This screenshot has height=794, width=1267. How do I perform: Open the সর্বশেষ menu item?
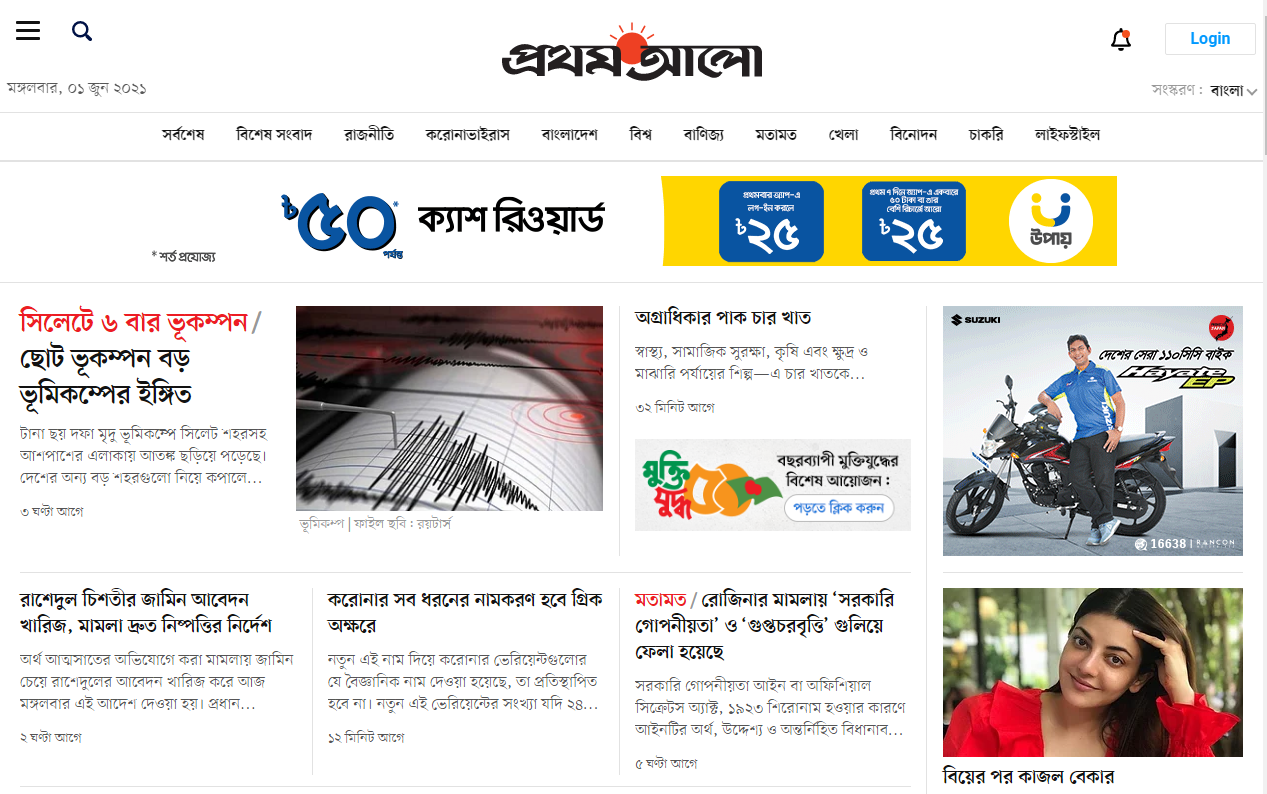click(183, 134)
